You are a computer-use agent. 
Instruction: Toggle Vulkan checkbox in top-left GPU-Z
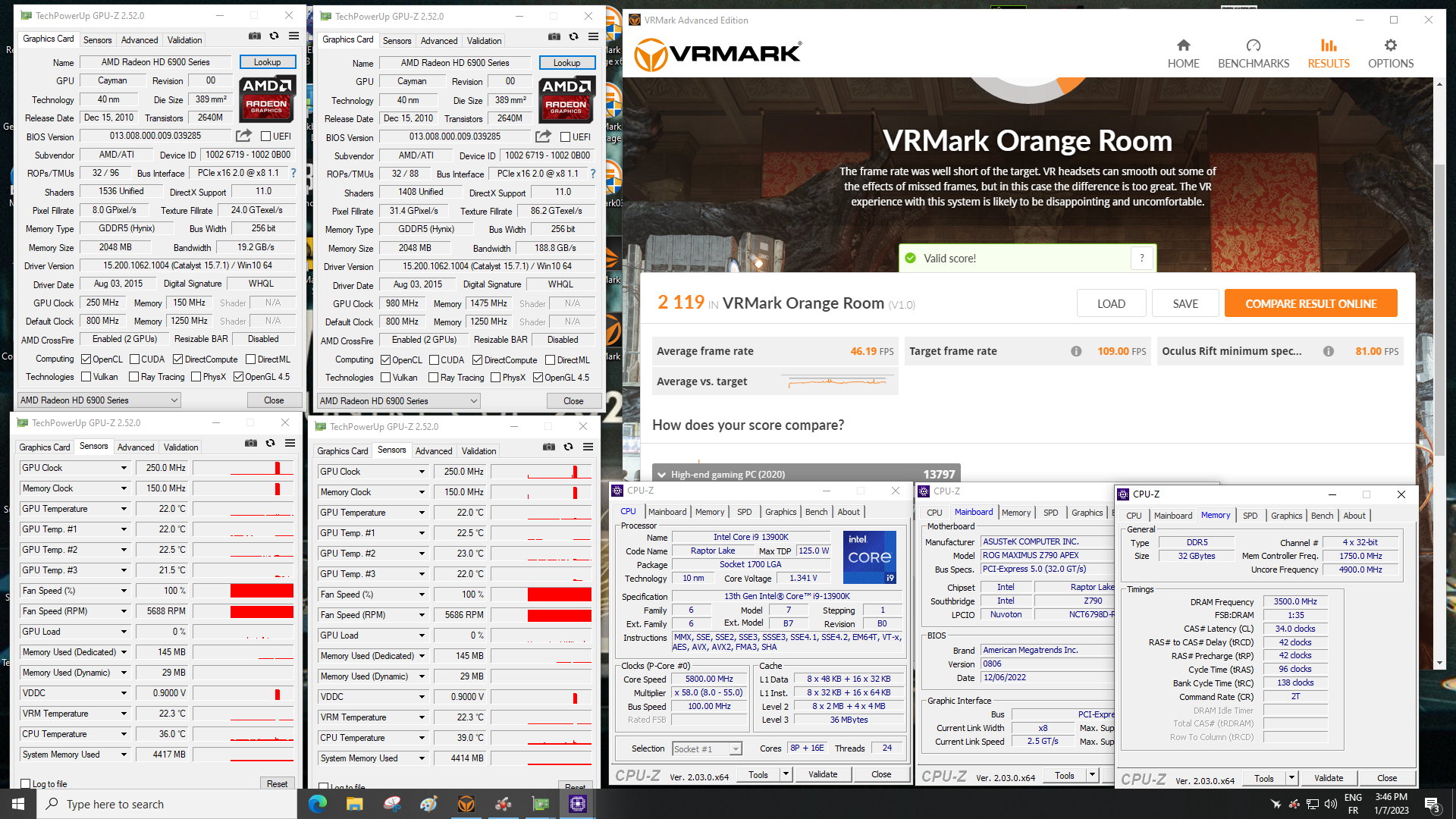coord(86,377)
